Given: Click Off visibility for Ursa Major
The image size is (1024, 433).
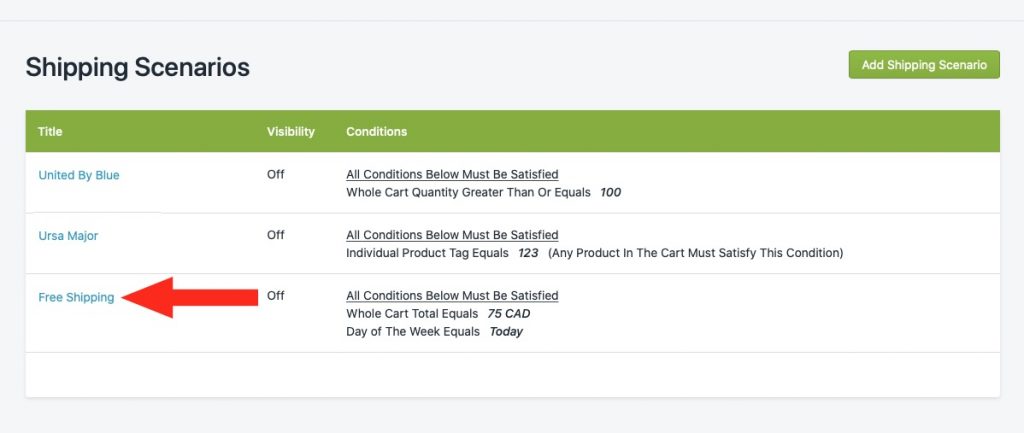Looking at the screenshot, I should tap(276, 234).
